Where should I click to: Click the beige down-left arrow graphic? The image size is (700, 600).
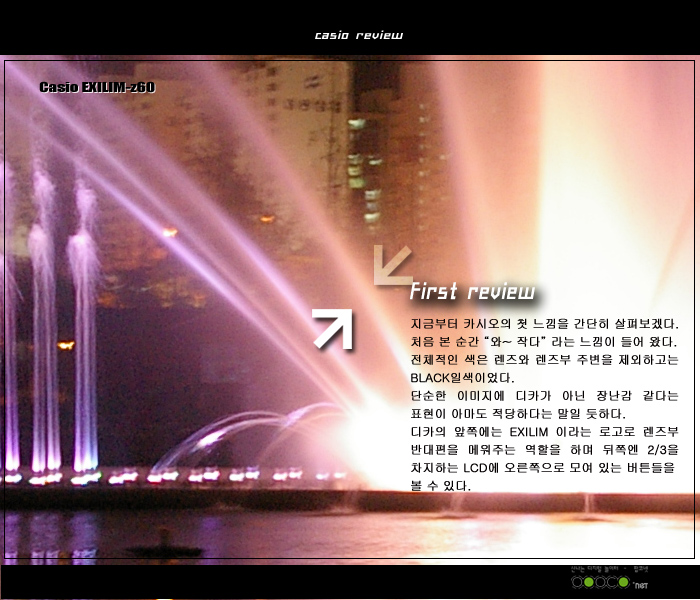click(x=393, y=265)
